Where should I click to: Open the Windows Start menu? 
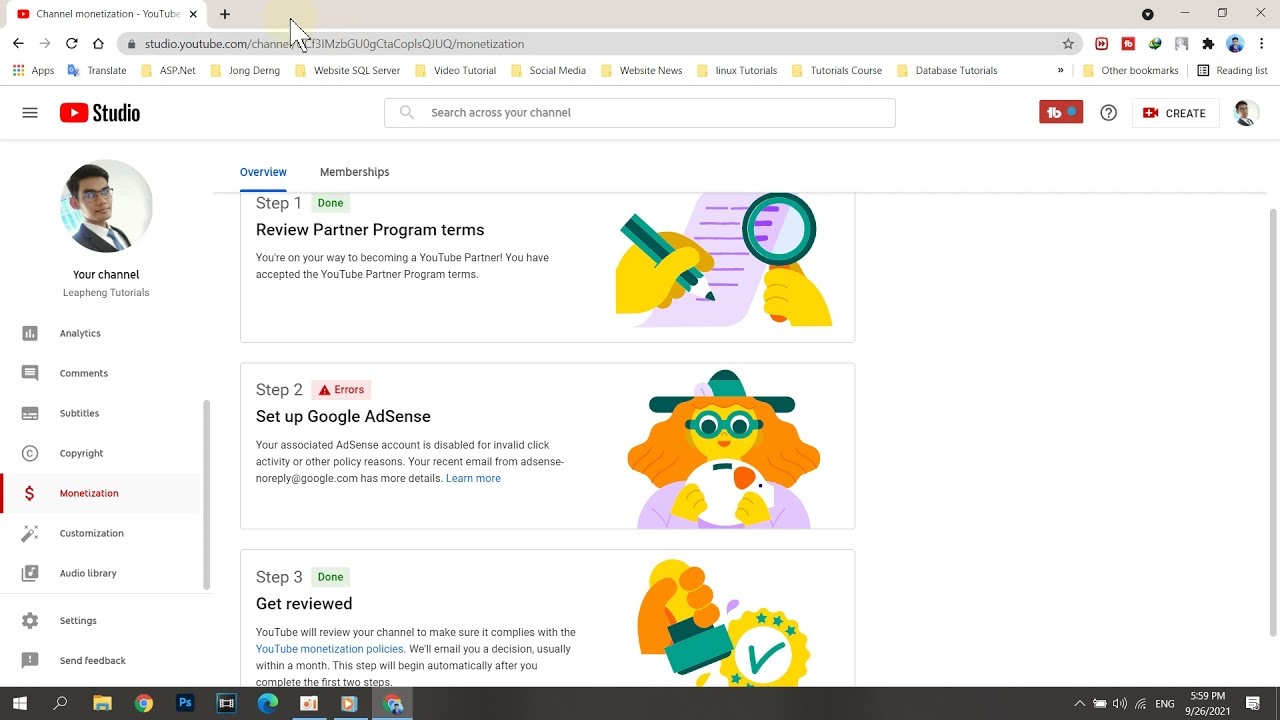pos(19,704)
